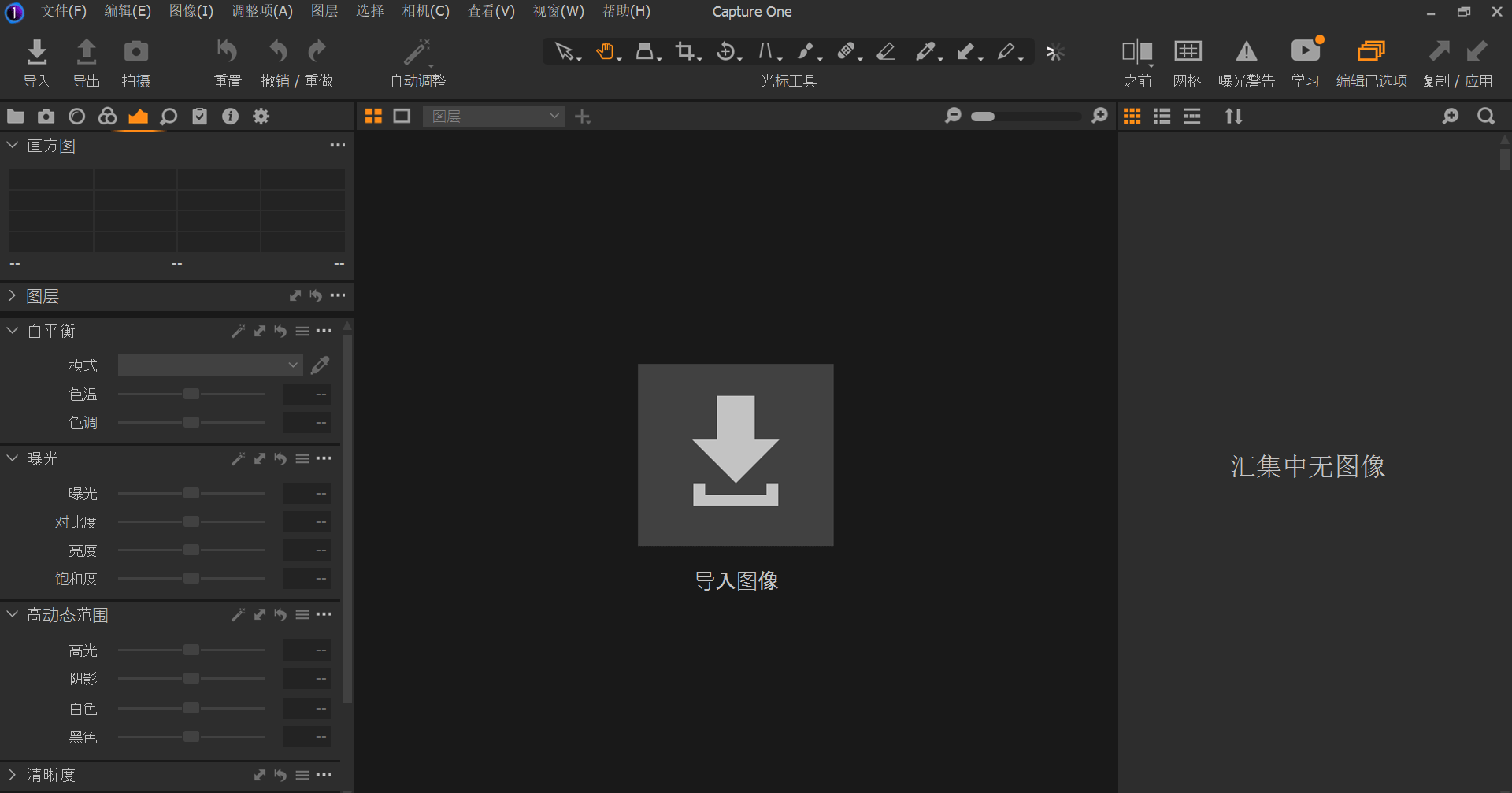Click the white balance eyedropper picker

coord(320,365)
